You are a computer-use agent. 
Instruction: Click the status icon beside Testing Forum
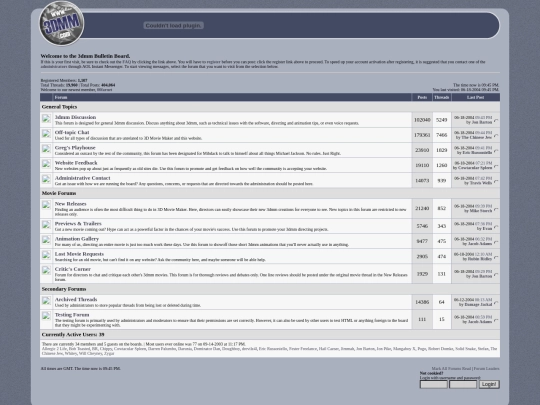click(46, 316)
